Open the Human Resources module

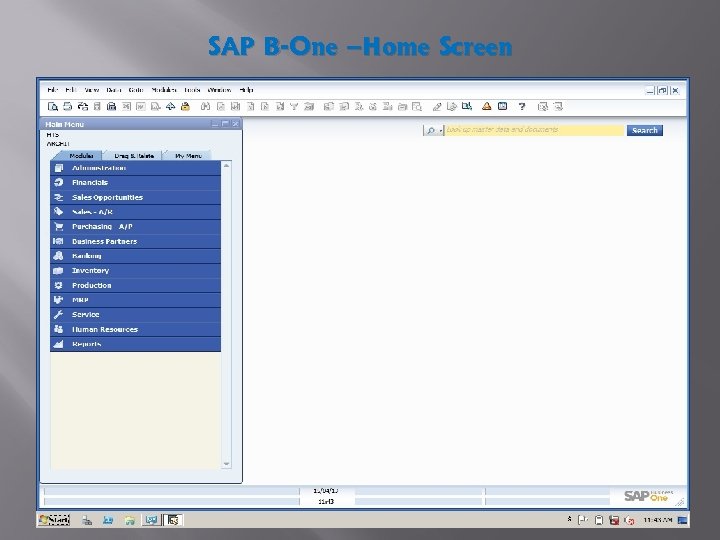point(135,330)
